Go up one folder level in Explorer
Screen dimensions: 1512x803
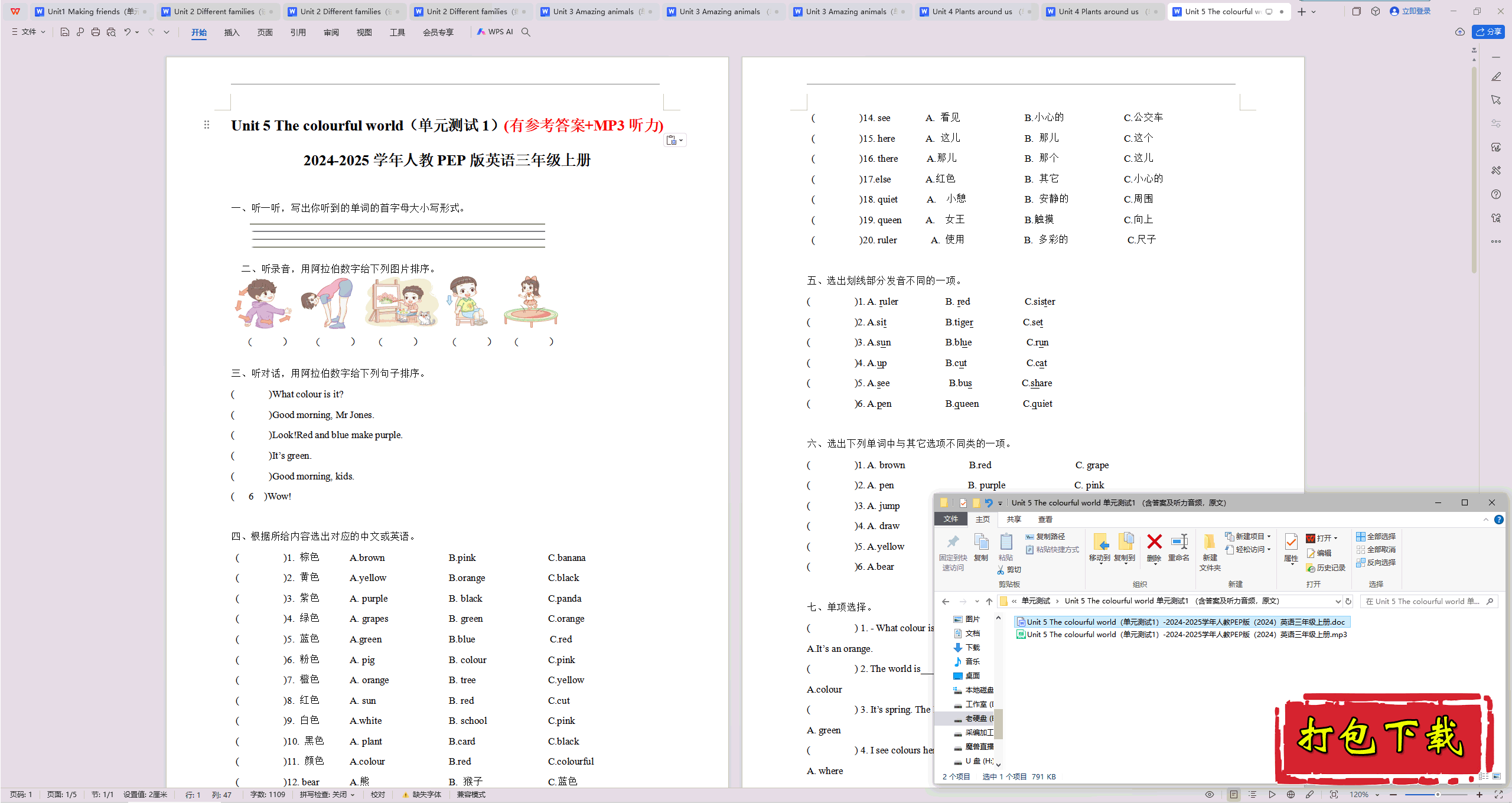click(x=989, y=601)
